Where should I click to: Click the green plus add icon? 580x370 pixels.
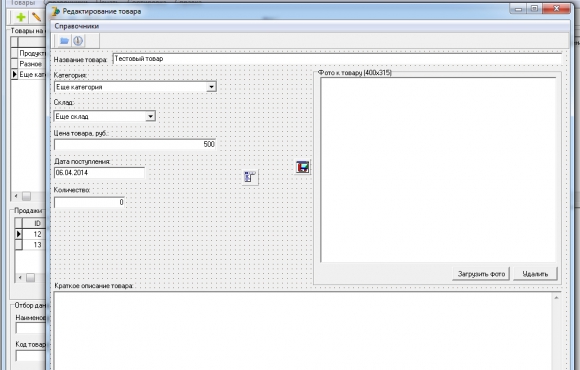21,17
